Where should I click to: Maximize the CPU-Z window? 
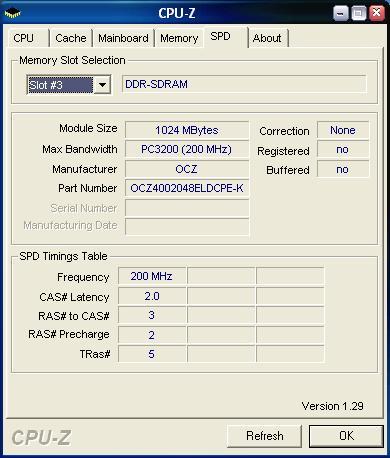[x=359, y=13]
